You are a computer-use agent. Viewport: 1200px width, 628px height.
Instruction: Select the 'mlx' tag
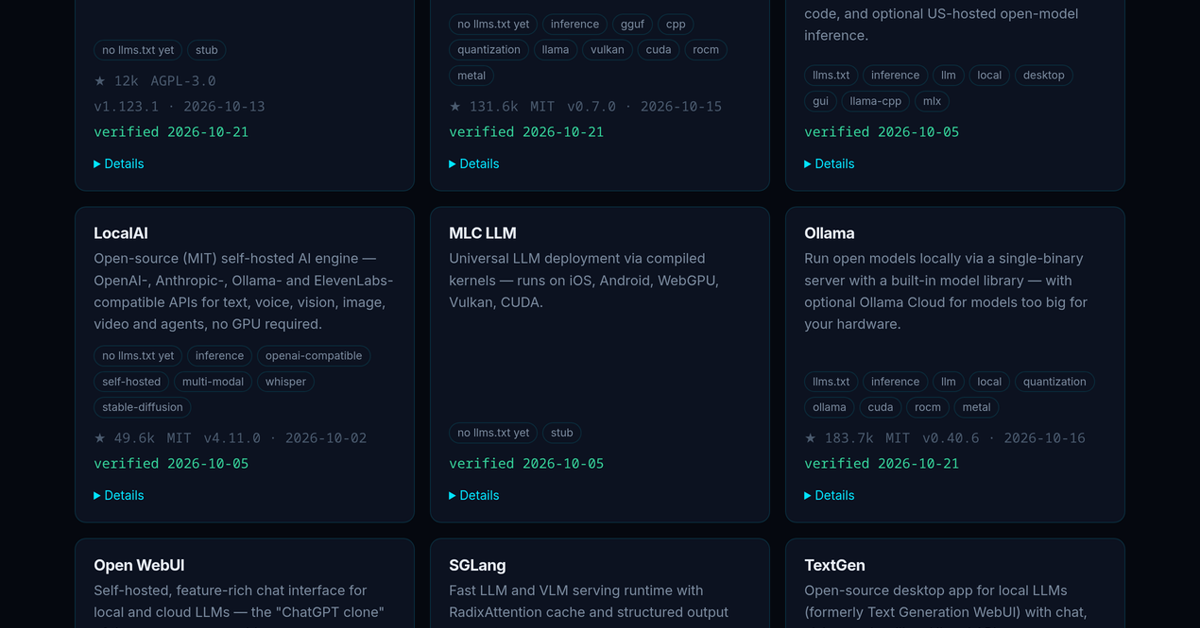click(932, 101)
